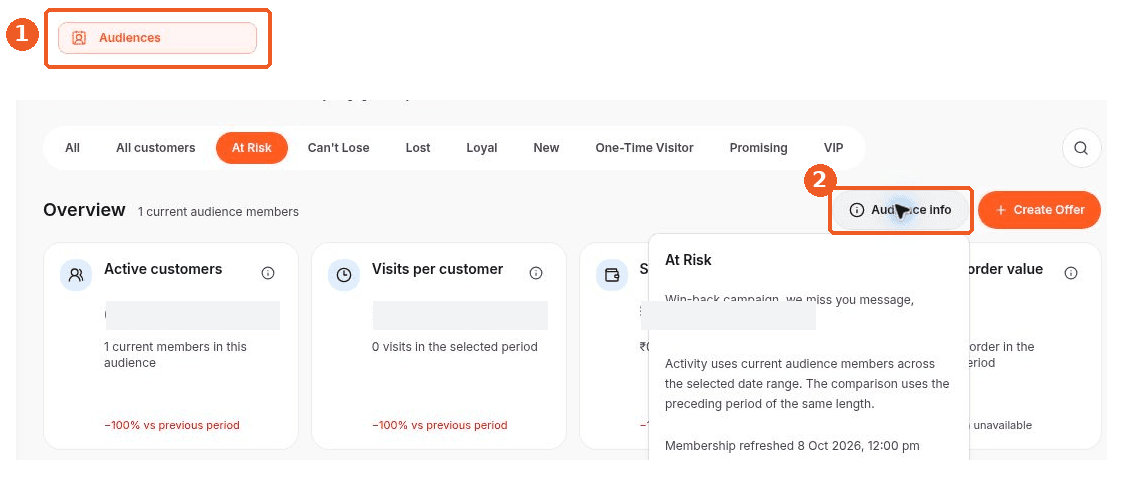Viewport: 1123px width, 480px height.
Task: Click the 'Visits per customer' card title
Action: tap(438, 269)
